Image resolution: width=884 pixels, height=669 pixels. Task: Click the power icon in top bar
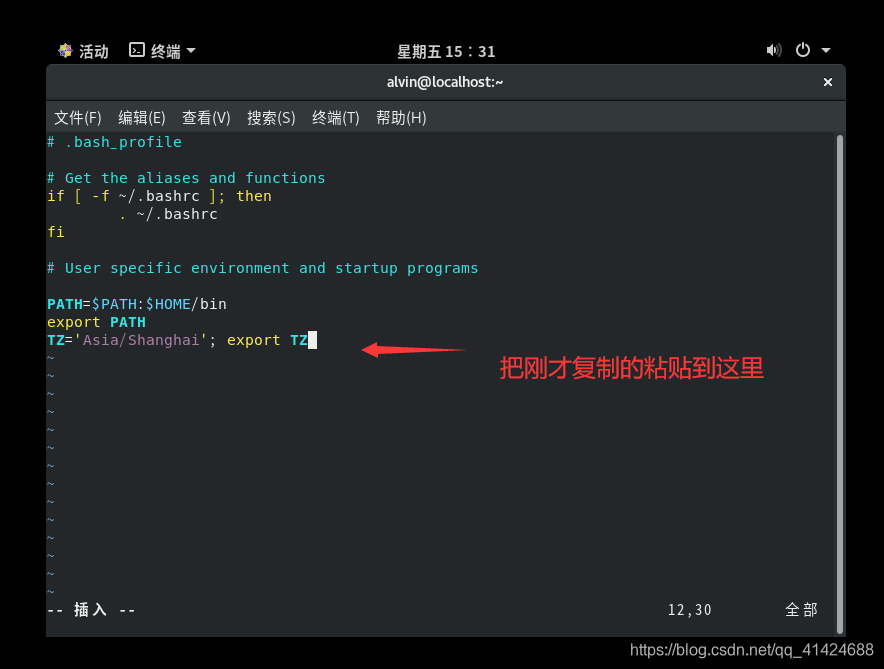point(803,50)
